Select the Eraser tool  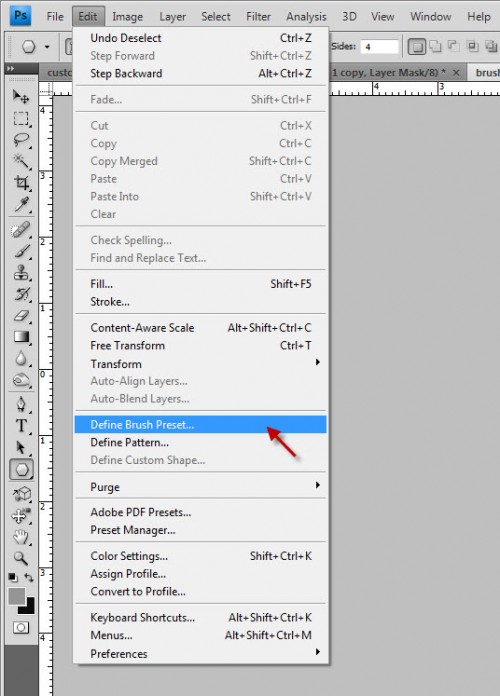[x=20, y=316]
